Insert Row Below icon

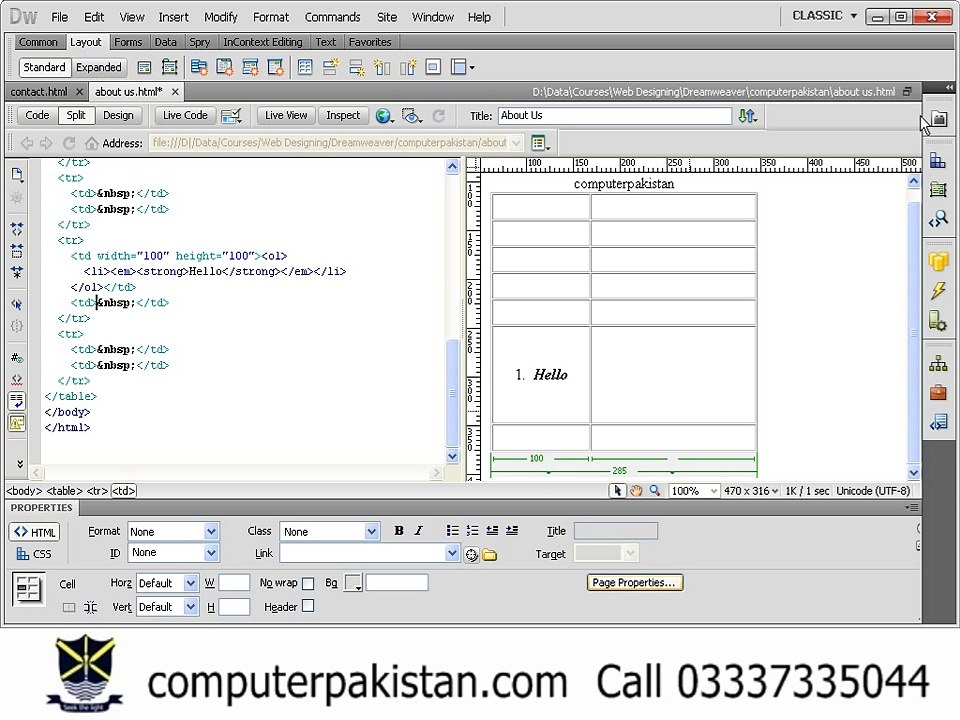[356, 67]
